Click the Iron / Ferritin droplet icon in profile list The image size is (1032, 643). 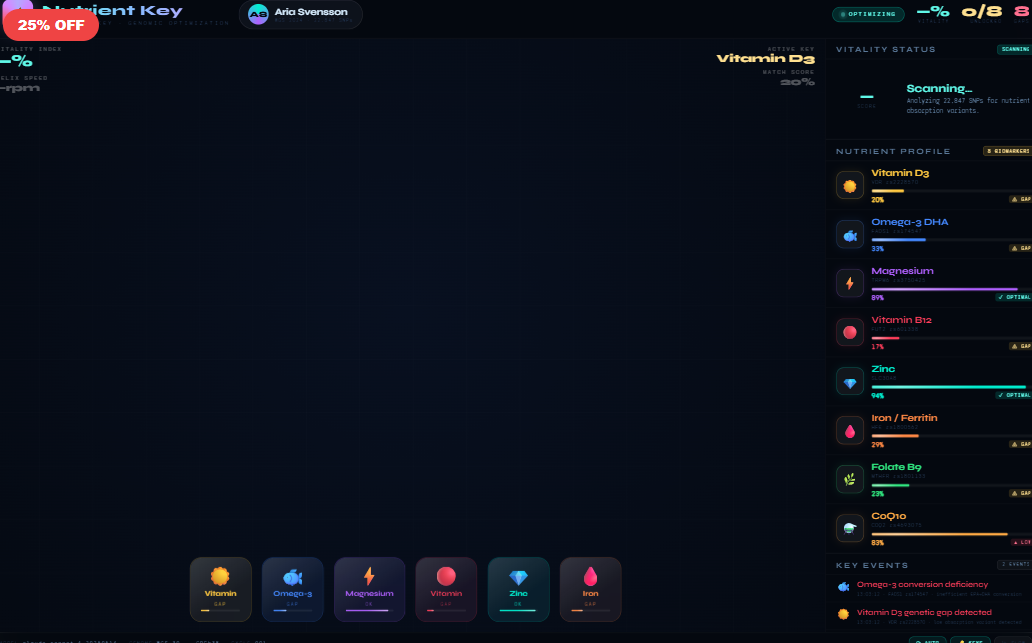point(850,430)
